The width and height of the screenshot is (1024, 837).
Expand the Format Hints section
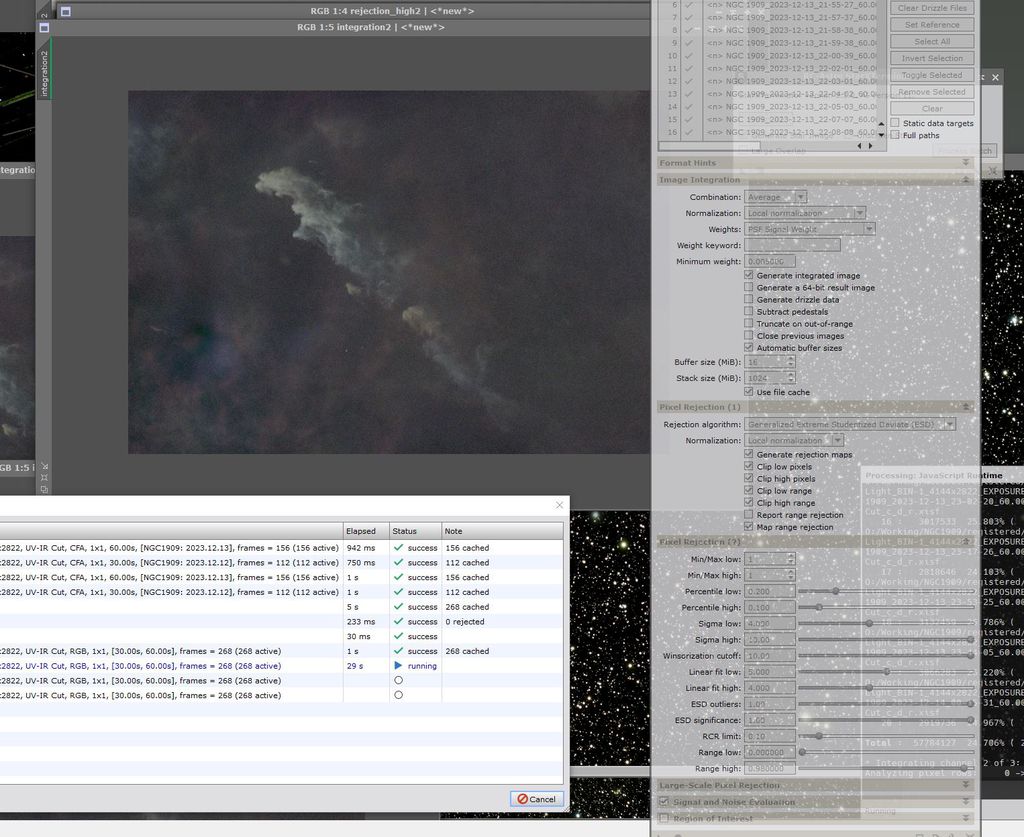coord(966,163)
